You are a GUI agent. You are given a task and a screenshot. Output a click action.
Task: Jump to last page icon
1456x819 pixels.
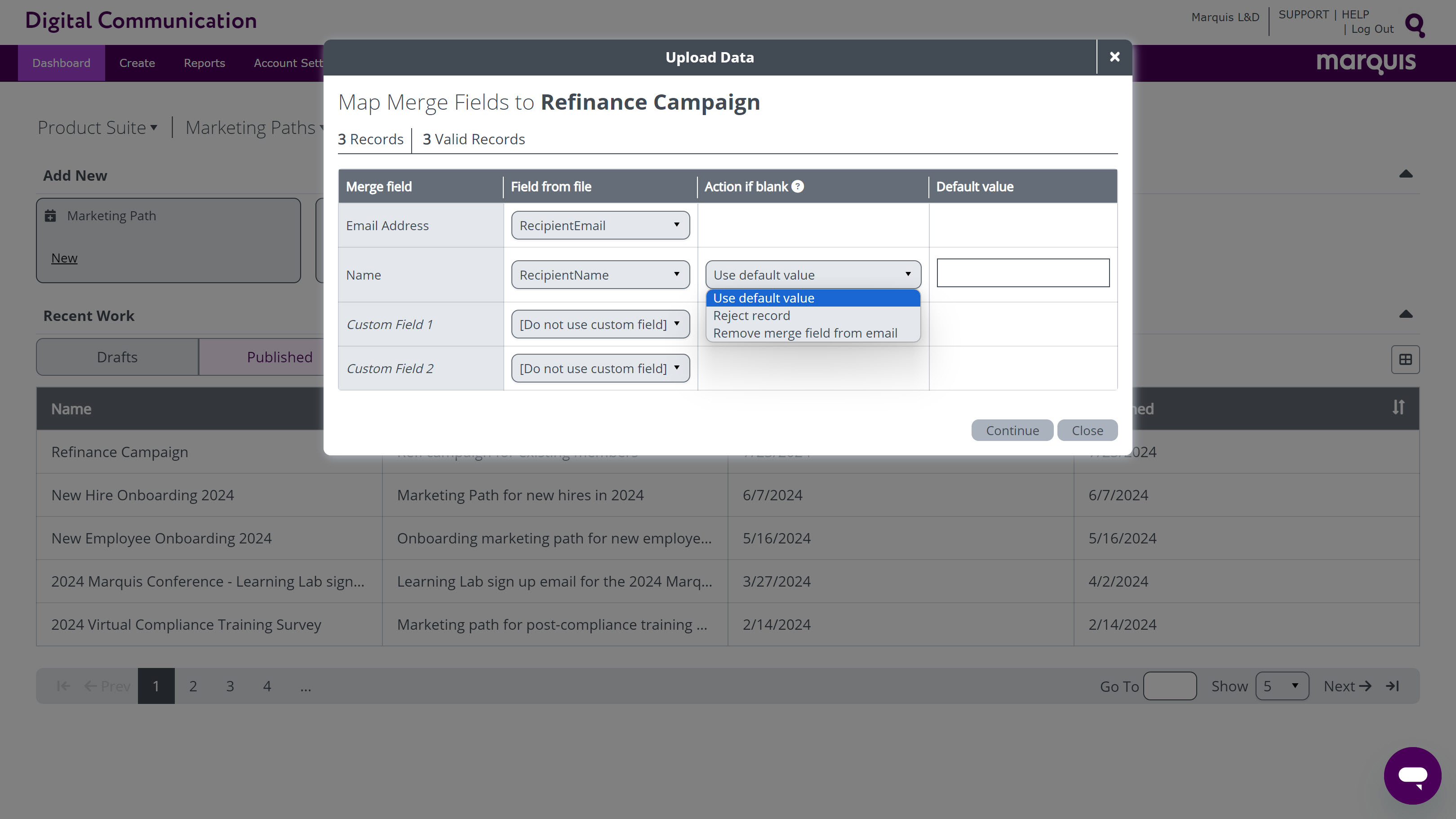1393,686
